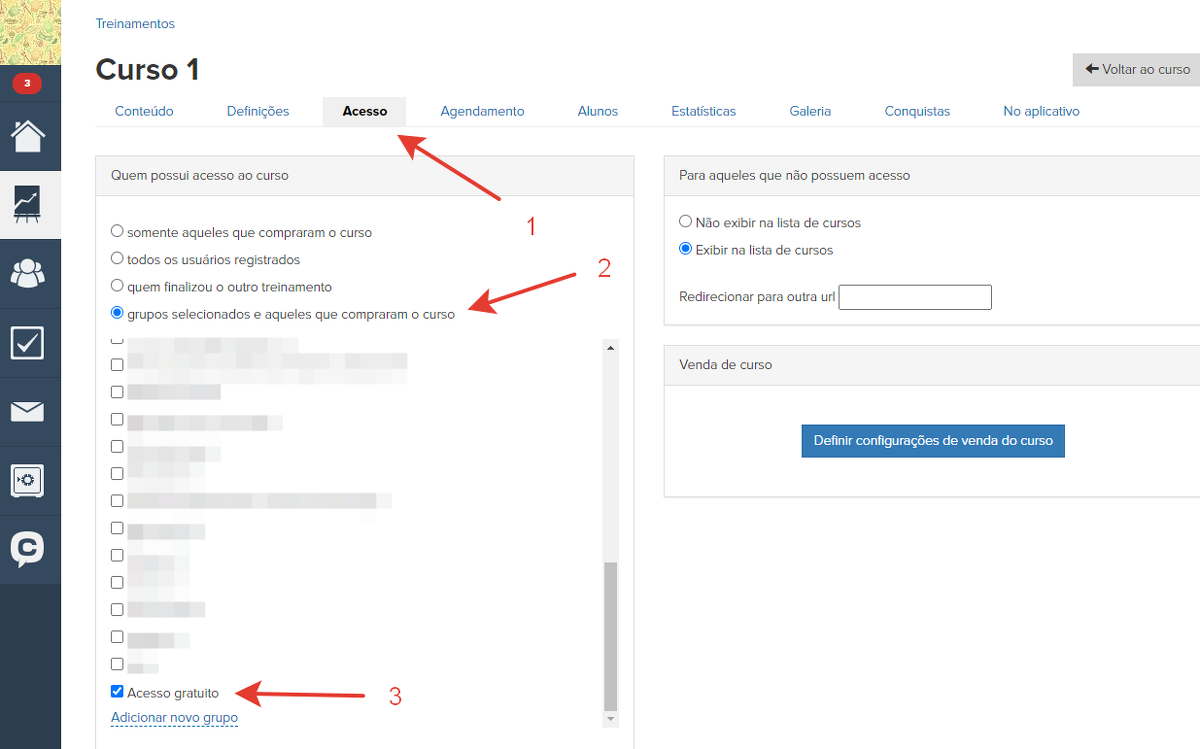Open the users group icon in sidebar
The image size is (1200, 749).
click(28, 272)
